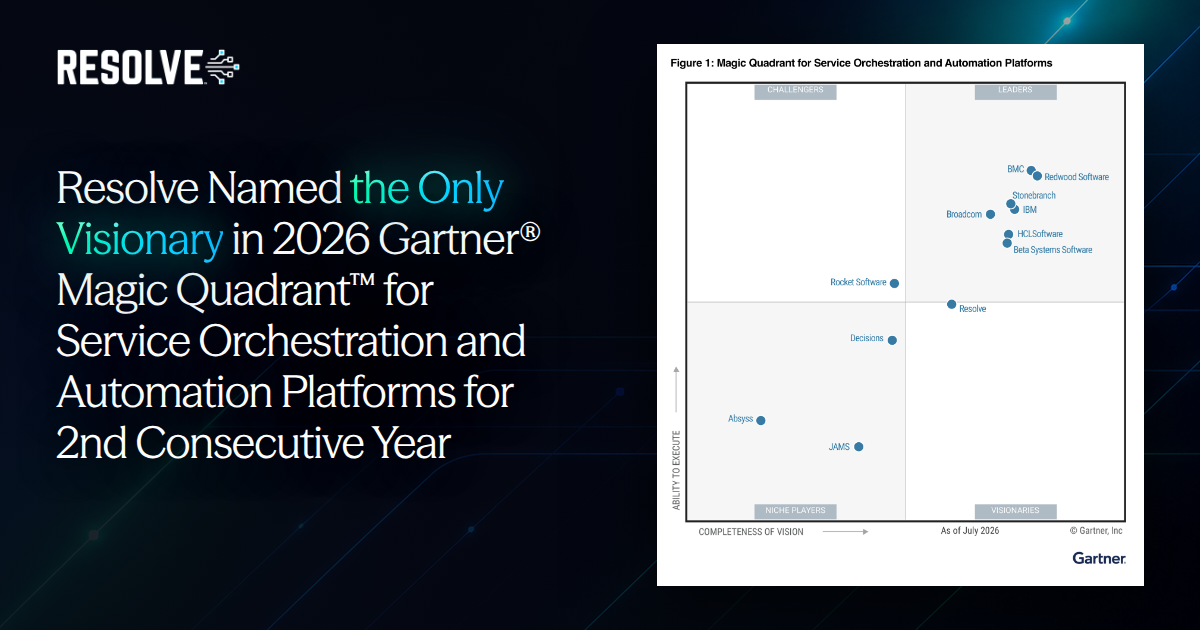
Task: Click the '© Gartner, Inc' copyright text
Action: [1096, 531]
